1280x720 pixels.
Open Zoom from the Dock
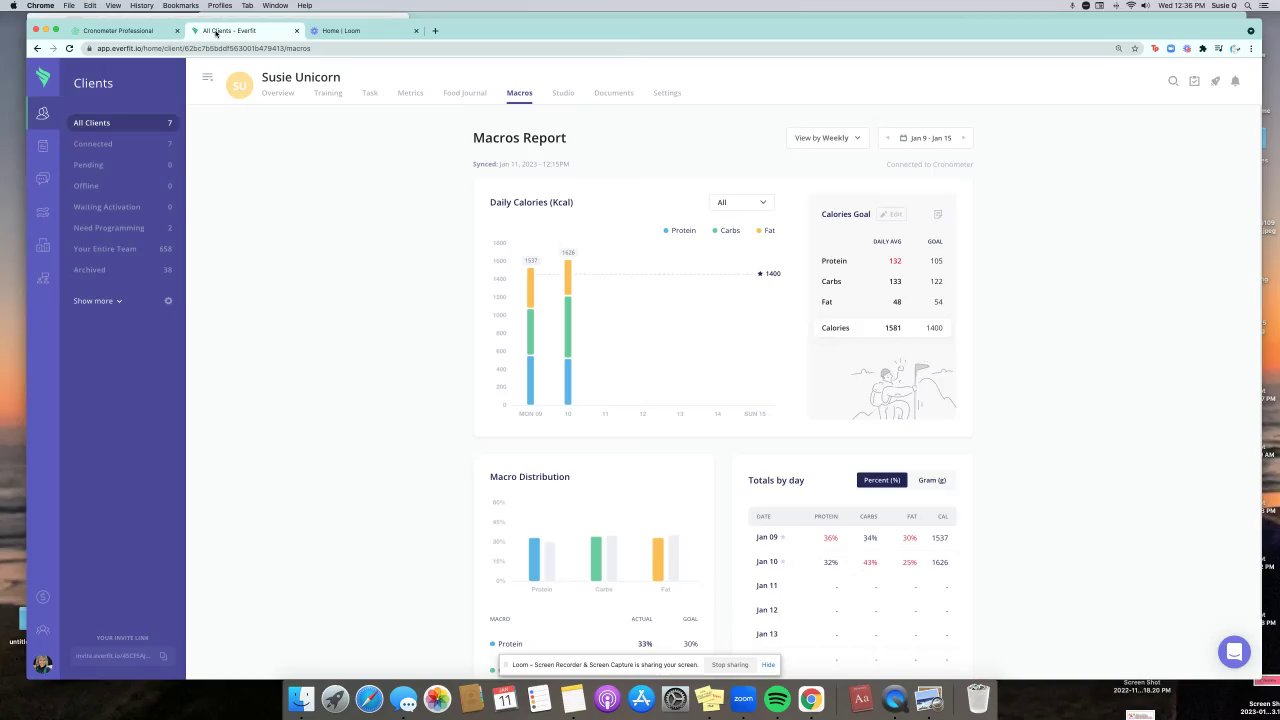click(x=743, y=699)
